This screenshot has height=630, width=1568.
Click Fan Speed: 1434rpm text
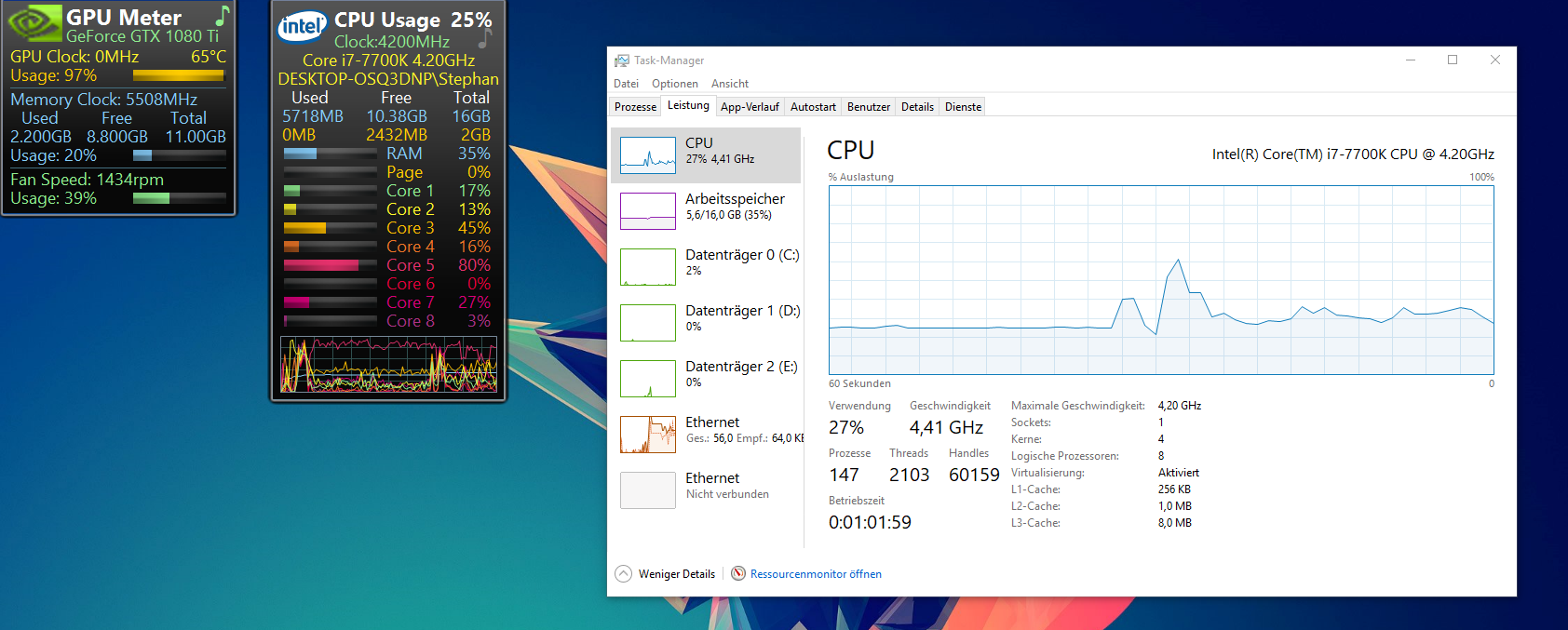coord(87,180)
